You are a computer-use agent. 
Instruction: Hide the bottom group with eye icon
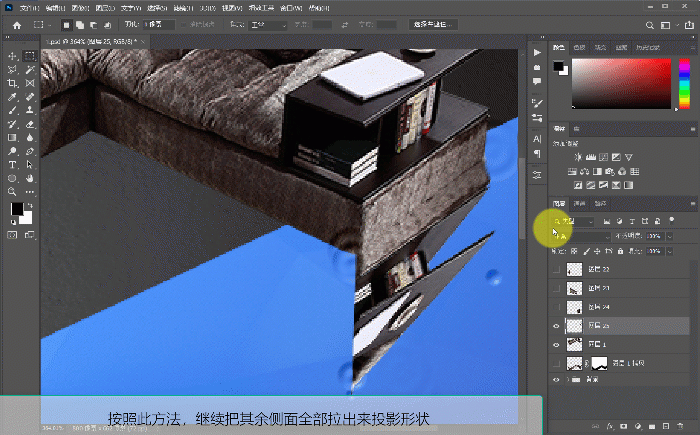pyautogui.click(x=556, y=380)
